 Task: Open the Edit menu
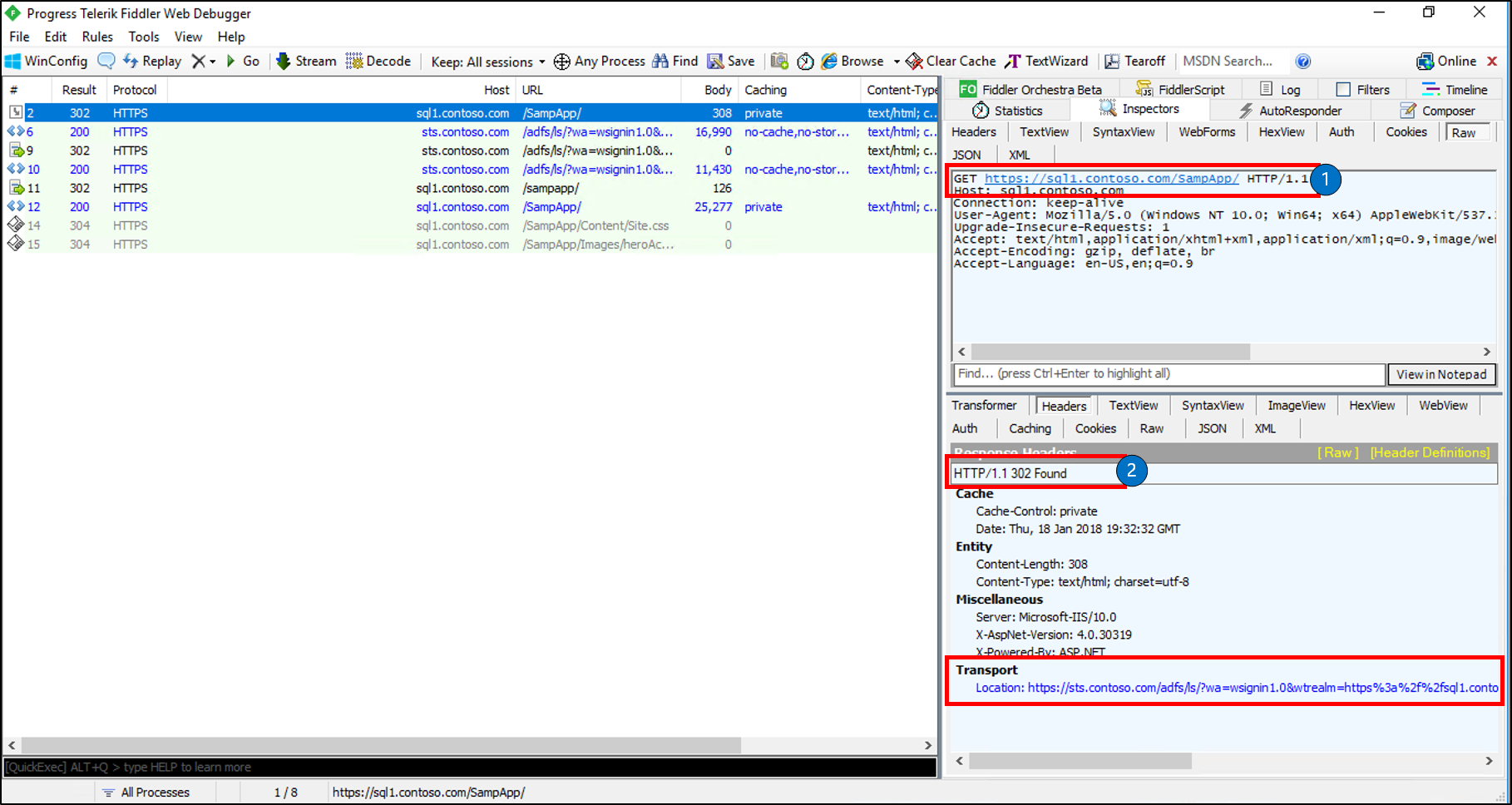click(56, 37)
